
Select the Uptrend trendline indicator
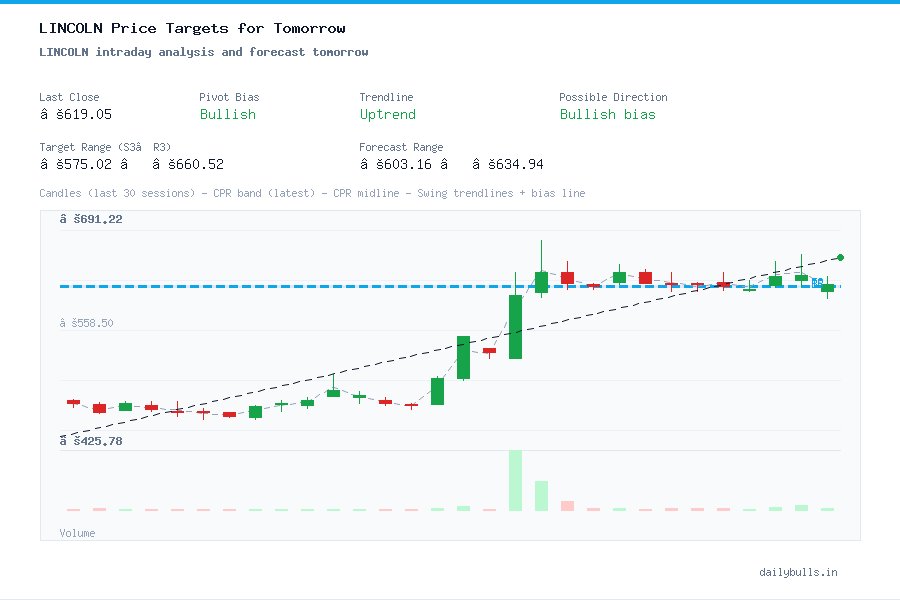click(387, 114)
